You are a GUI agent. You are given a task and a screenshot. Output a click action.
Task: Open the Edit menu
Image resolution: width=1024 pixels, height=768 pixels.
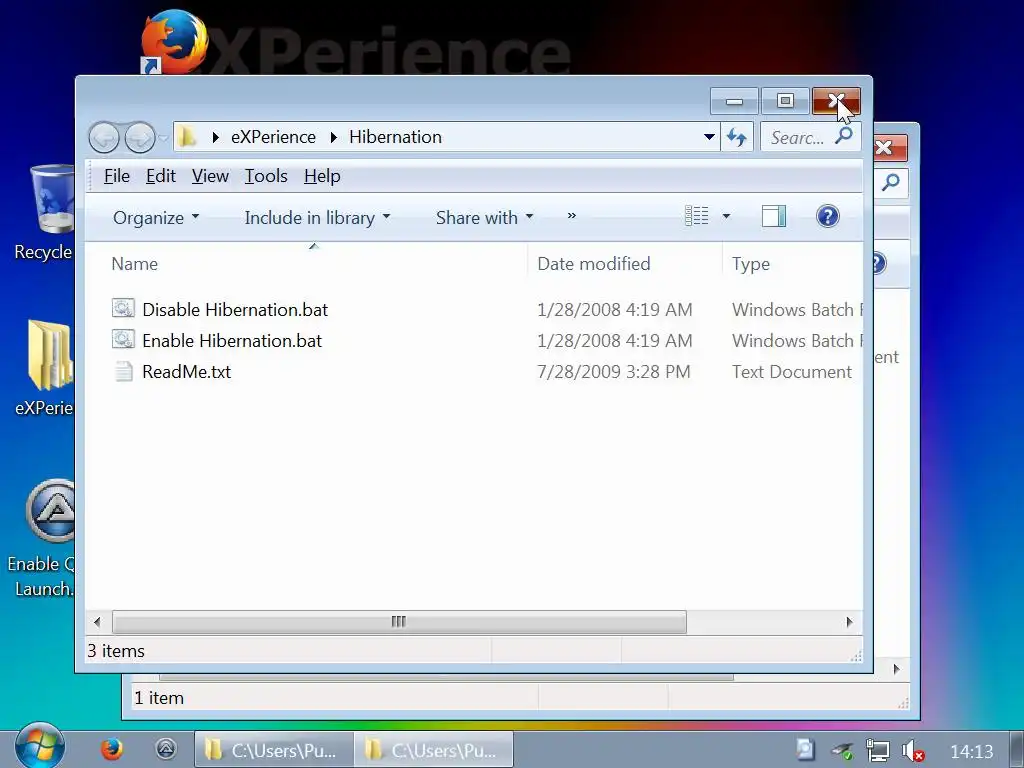click(x=161, y=176)
